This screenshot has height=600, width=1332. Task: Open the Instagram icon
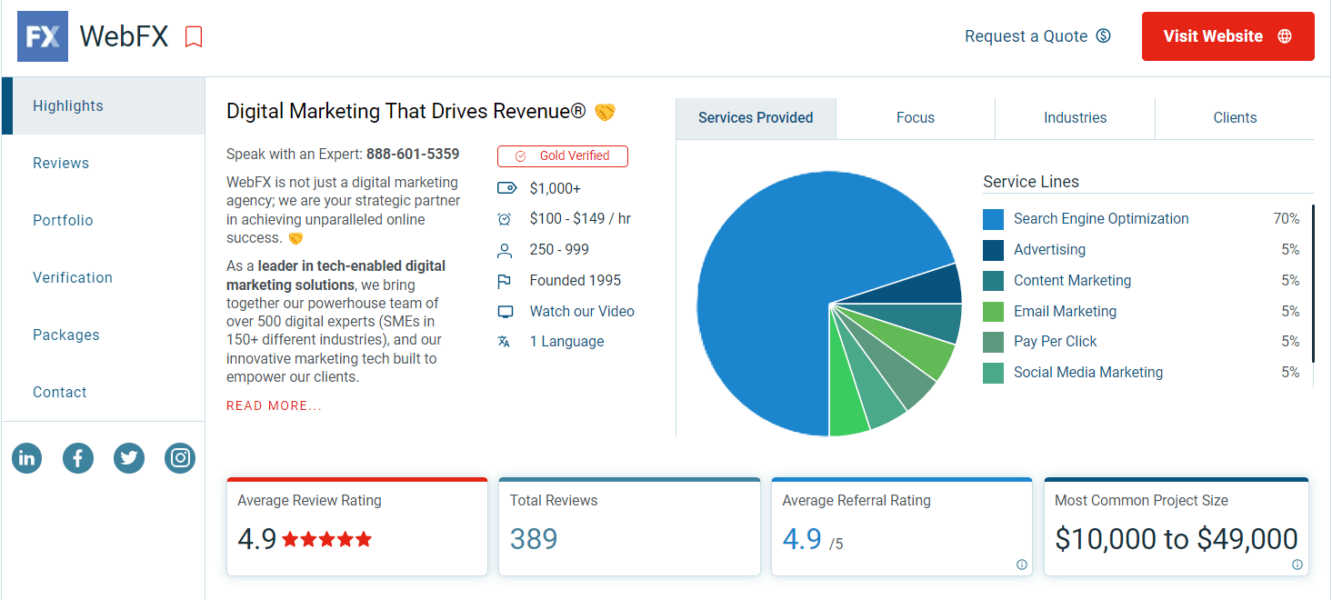[180, 457]
